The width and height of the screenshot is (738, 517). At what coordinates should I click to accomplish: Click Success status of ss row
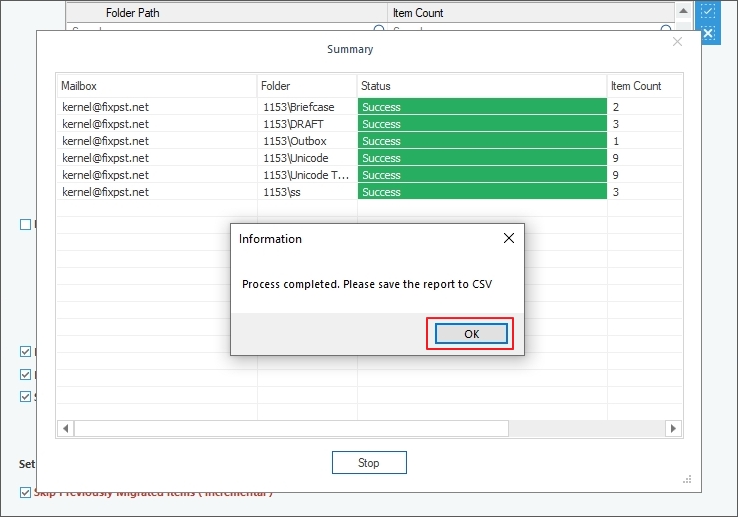482,192
